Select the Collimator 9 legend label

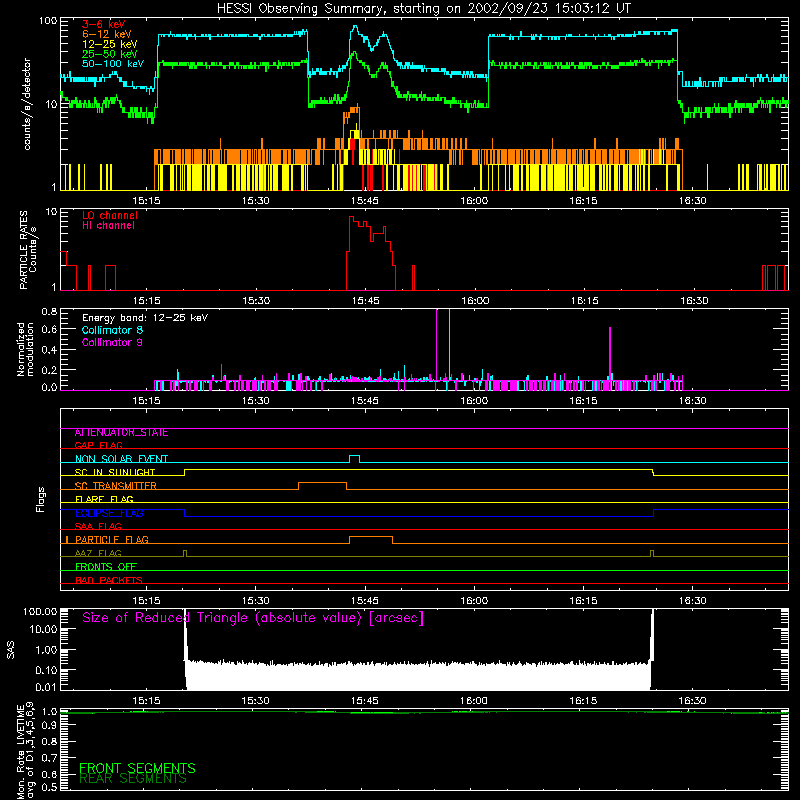click(112, 342)
